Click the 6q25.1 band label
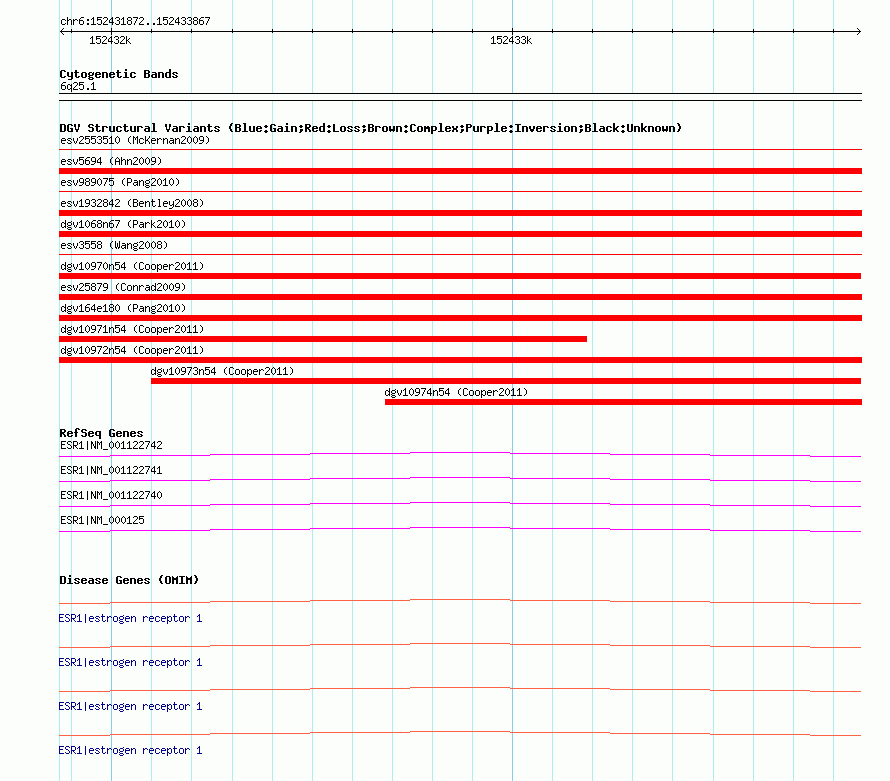This screenshot has width=890, height=781. click(x=78, y=86)
